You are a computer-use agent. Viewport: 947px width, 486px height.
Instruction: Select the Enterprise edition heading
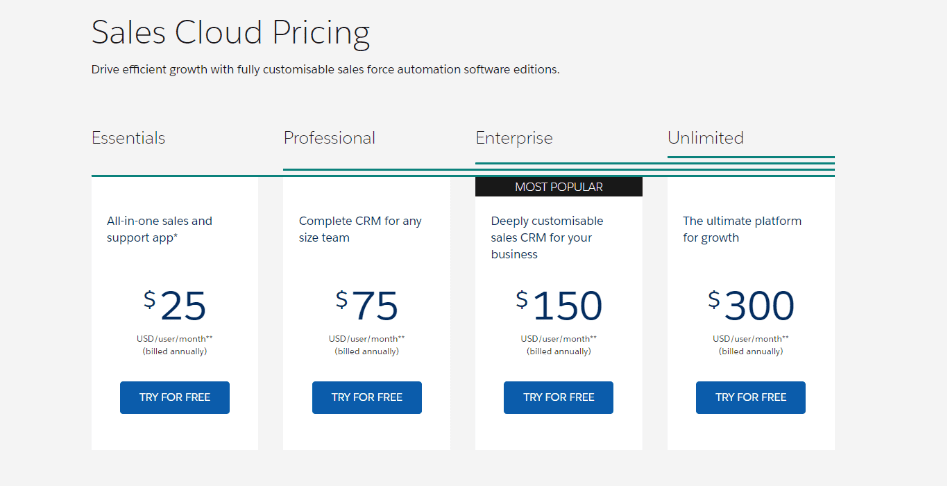tap(514, 138)
